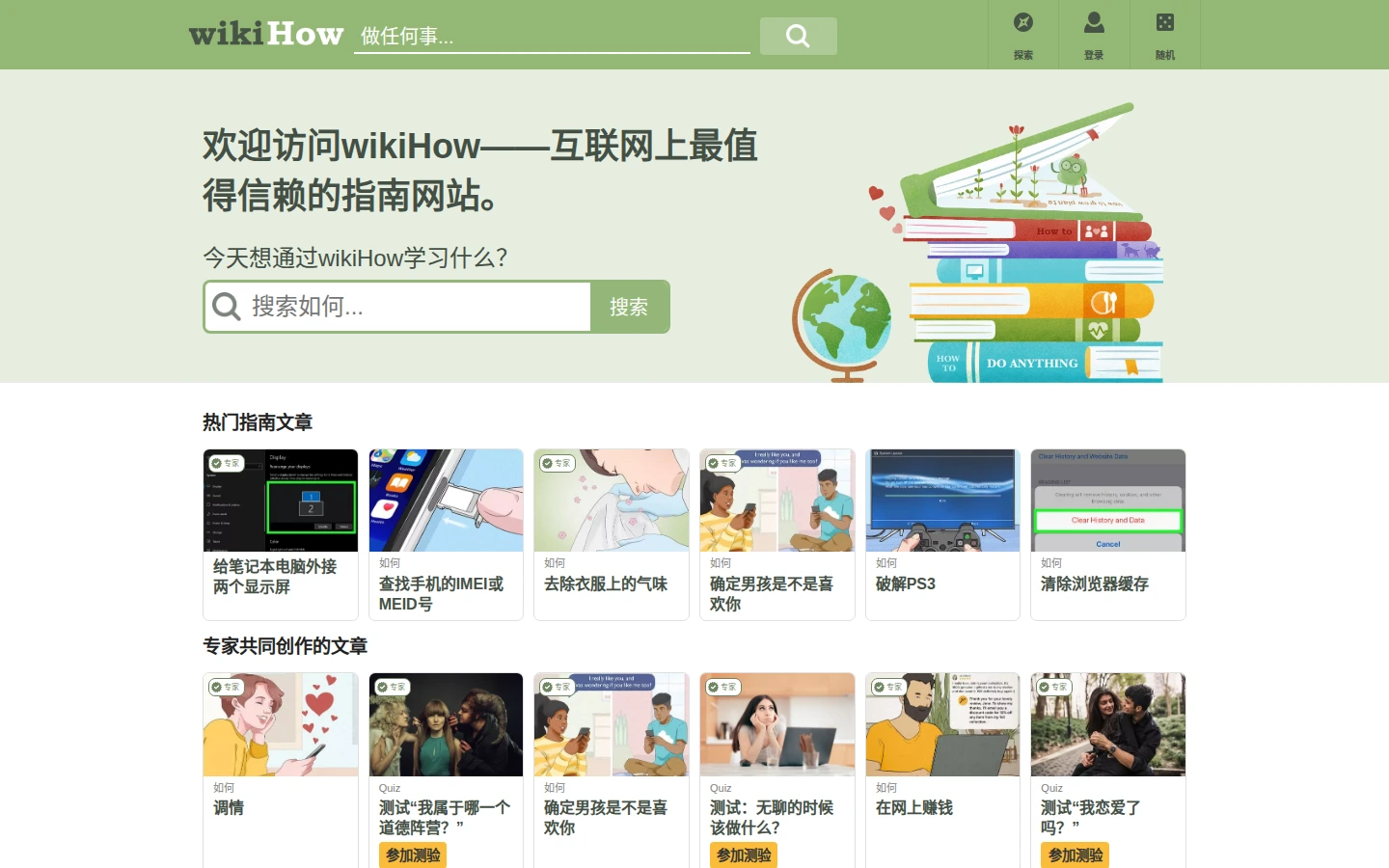This screenshot has width=1389, height=868.
Task: Click 参加测验 under 道德阵营 quiz
Action: (413, 854)
